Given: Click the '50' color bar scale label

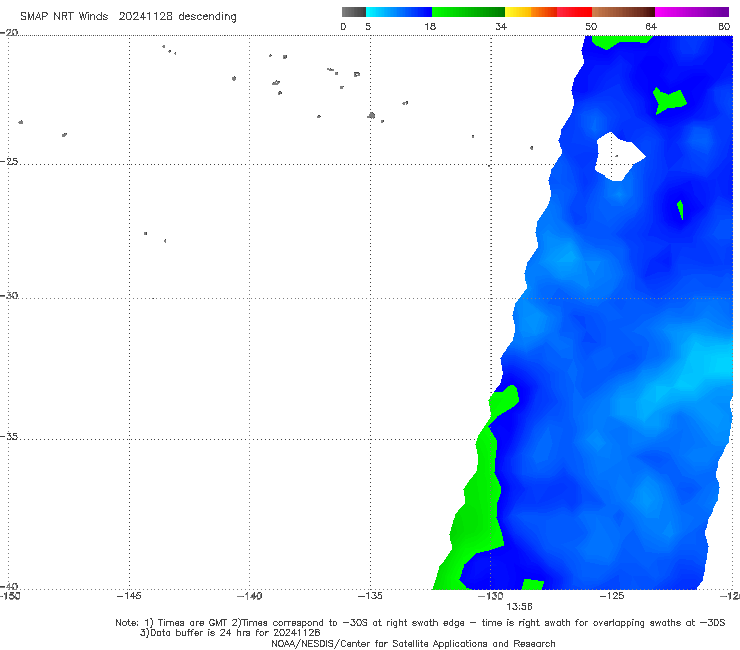Looking at the screenshot, I should point(591,26).
